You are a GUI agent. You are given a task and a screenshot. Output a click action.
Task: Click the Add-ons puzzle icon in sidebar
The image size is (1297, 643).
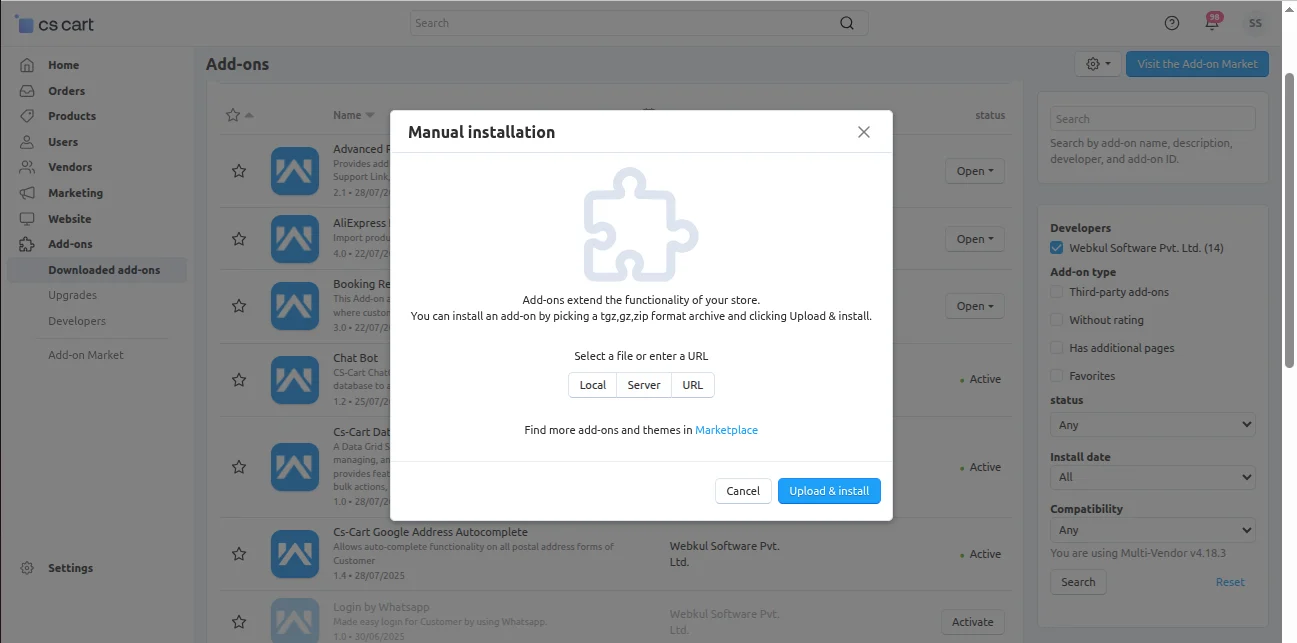click(29, 243)
